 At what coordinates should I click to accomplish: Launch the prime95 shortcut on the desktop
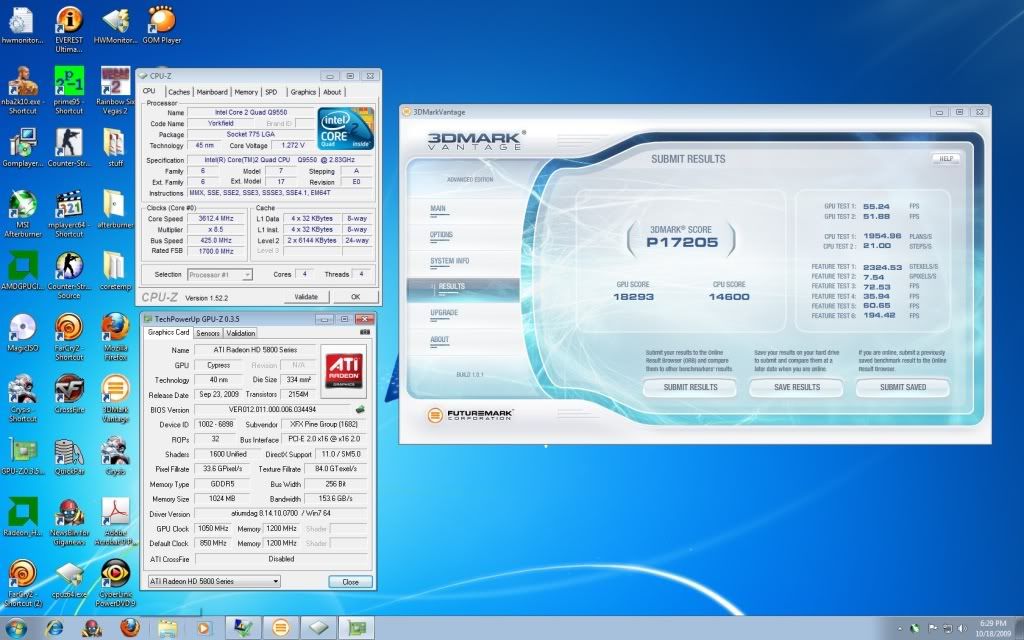69,90
